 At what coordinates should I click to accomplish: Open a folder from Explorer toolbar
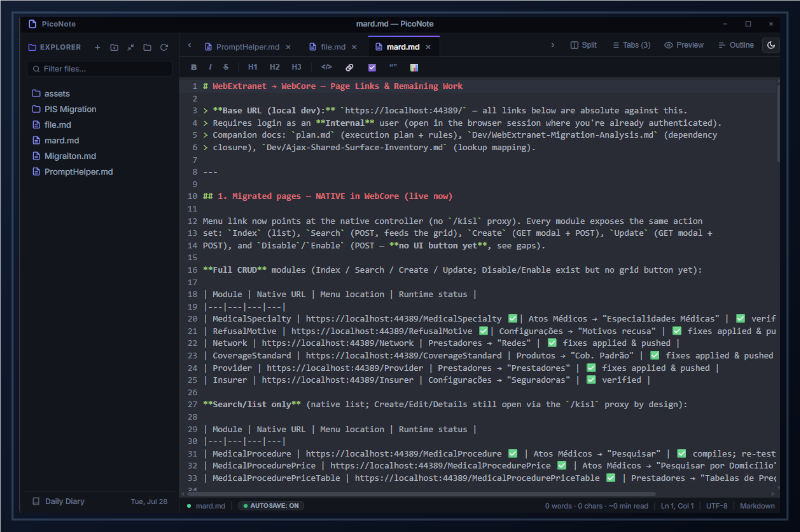[147, 47]
